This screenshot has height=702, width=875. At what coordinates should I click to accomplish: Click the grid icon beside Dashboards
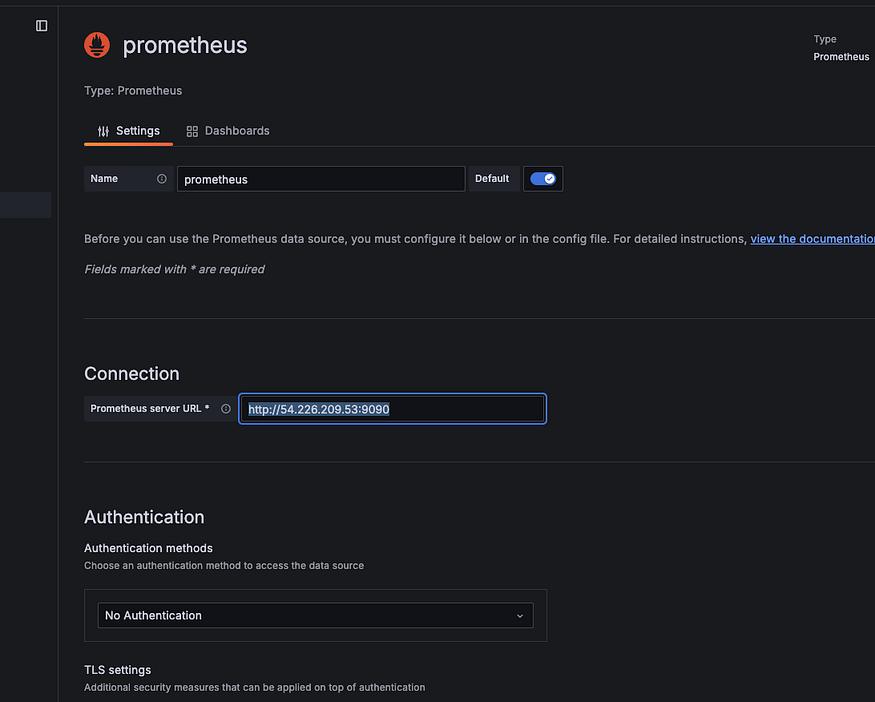[192, 131]
